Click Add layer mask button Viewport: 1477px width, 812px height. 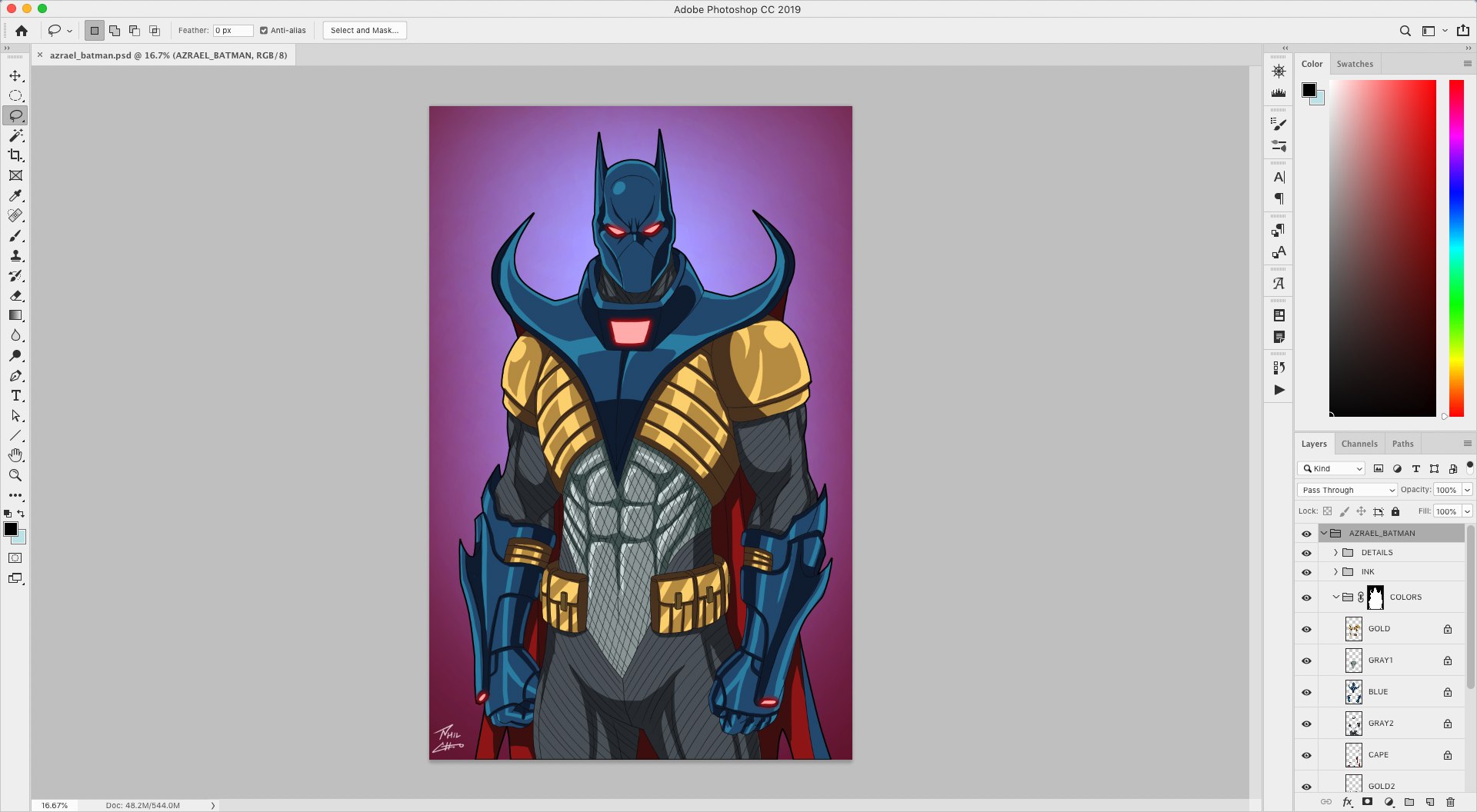pos(1368,802)
